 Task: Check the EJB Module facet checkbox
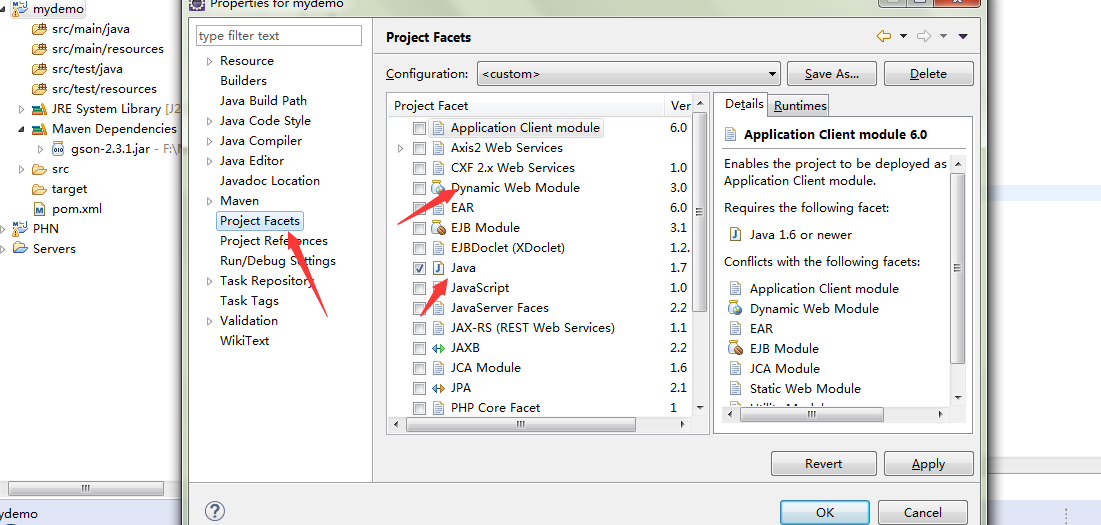(419, 228)
